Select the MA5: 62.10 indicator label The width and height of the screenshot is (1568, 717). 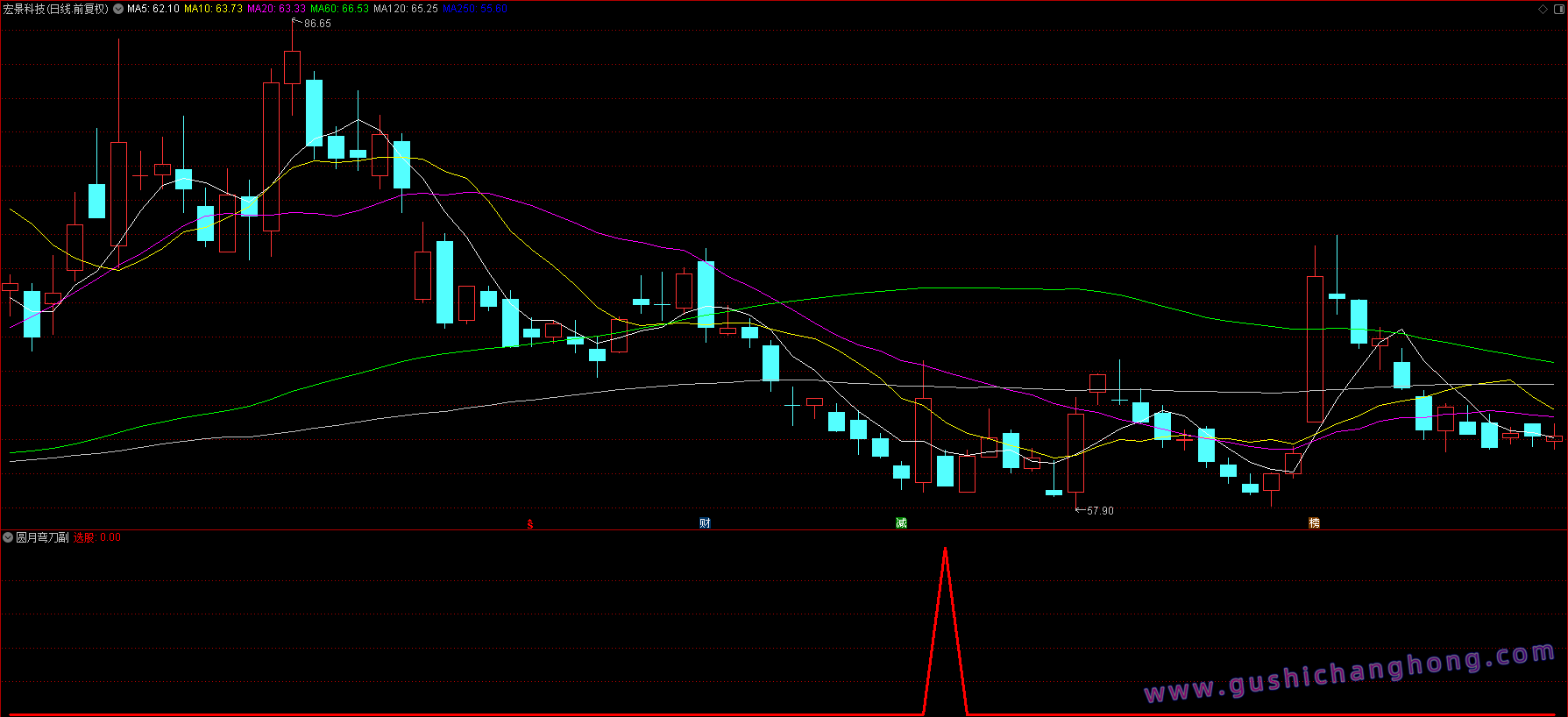coord(153,9)
